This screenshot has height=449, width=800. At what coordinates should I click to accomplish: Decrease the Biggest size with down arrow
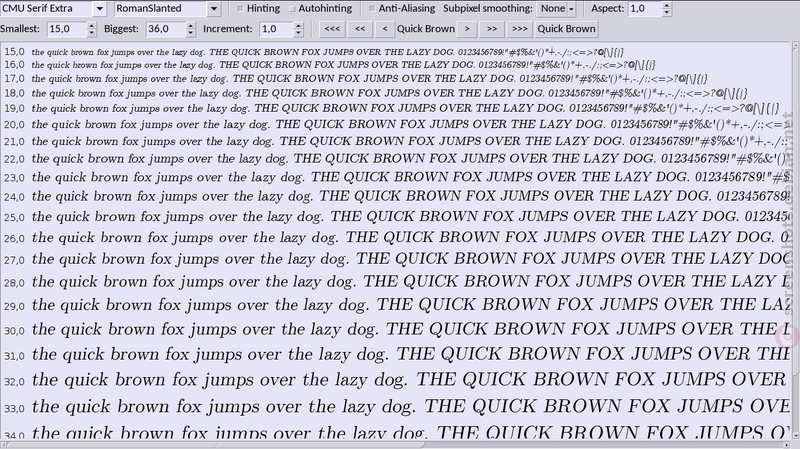pyautogui.click(x=191, y=33)
